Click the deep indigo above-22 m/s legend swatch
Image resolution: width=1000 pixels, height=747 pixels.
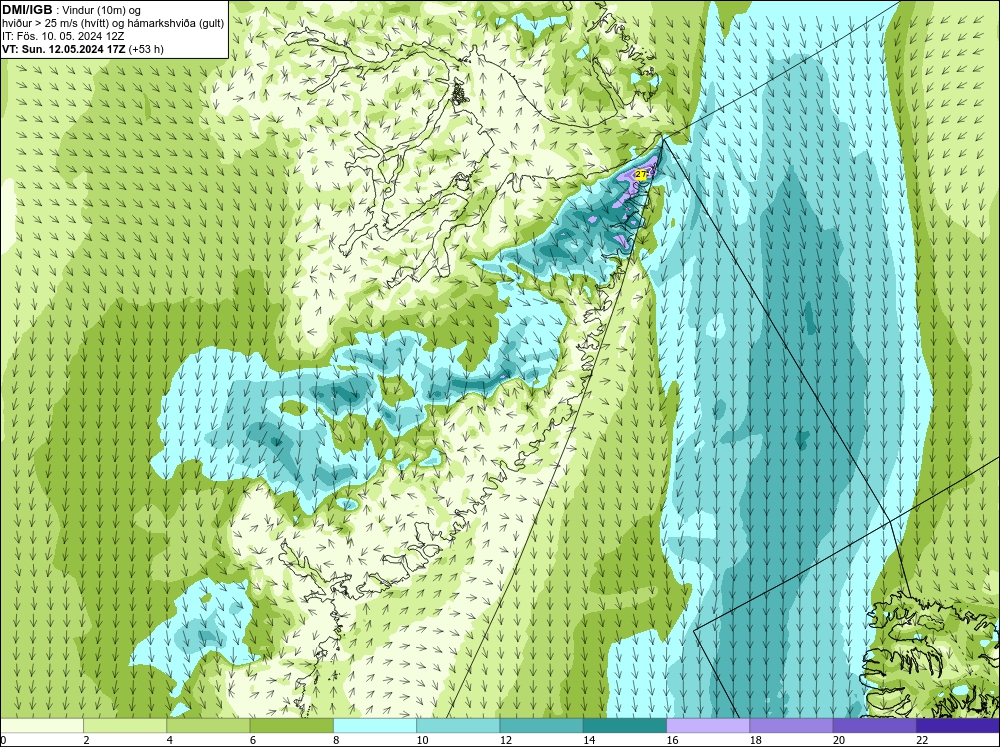click(957, 725)
